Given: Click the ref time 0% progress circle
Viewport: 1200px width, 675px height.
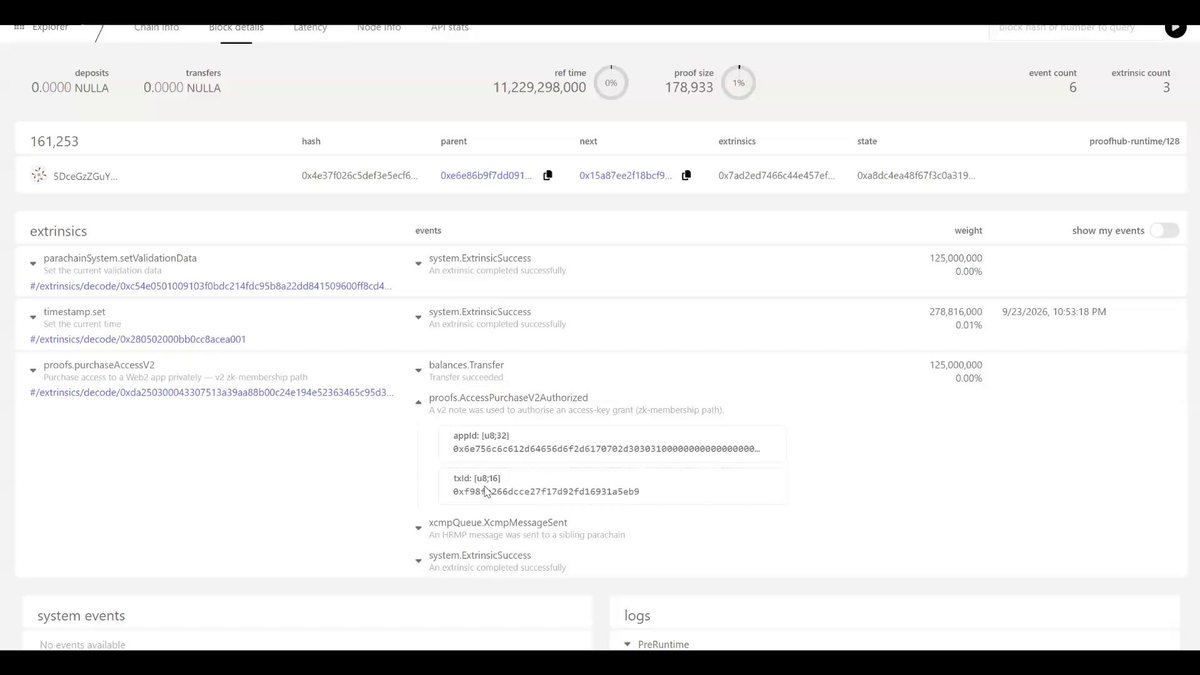Looking at the screenshot, I should (611, 83).
